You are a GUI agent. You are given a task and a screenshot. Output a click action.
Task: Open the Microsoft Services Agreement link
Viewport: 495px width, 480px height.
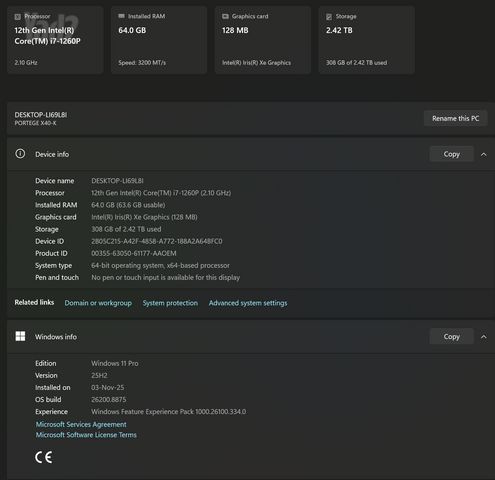[x=81, y=424]
